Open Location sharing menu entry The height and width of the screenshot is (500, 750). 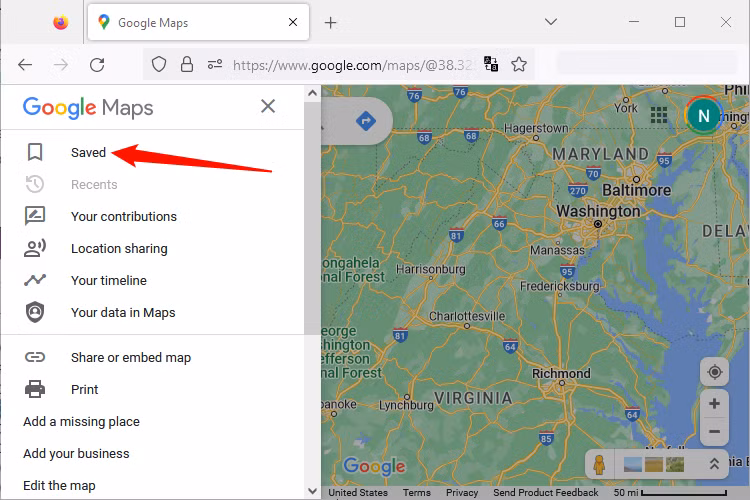coord(119,249)
